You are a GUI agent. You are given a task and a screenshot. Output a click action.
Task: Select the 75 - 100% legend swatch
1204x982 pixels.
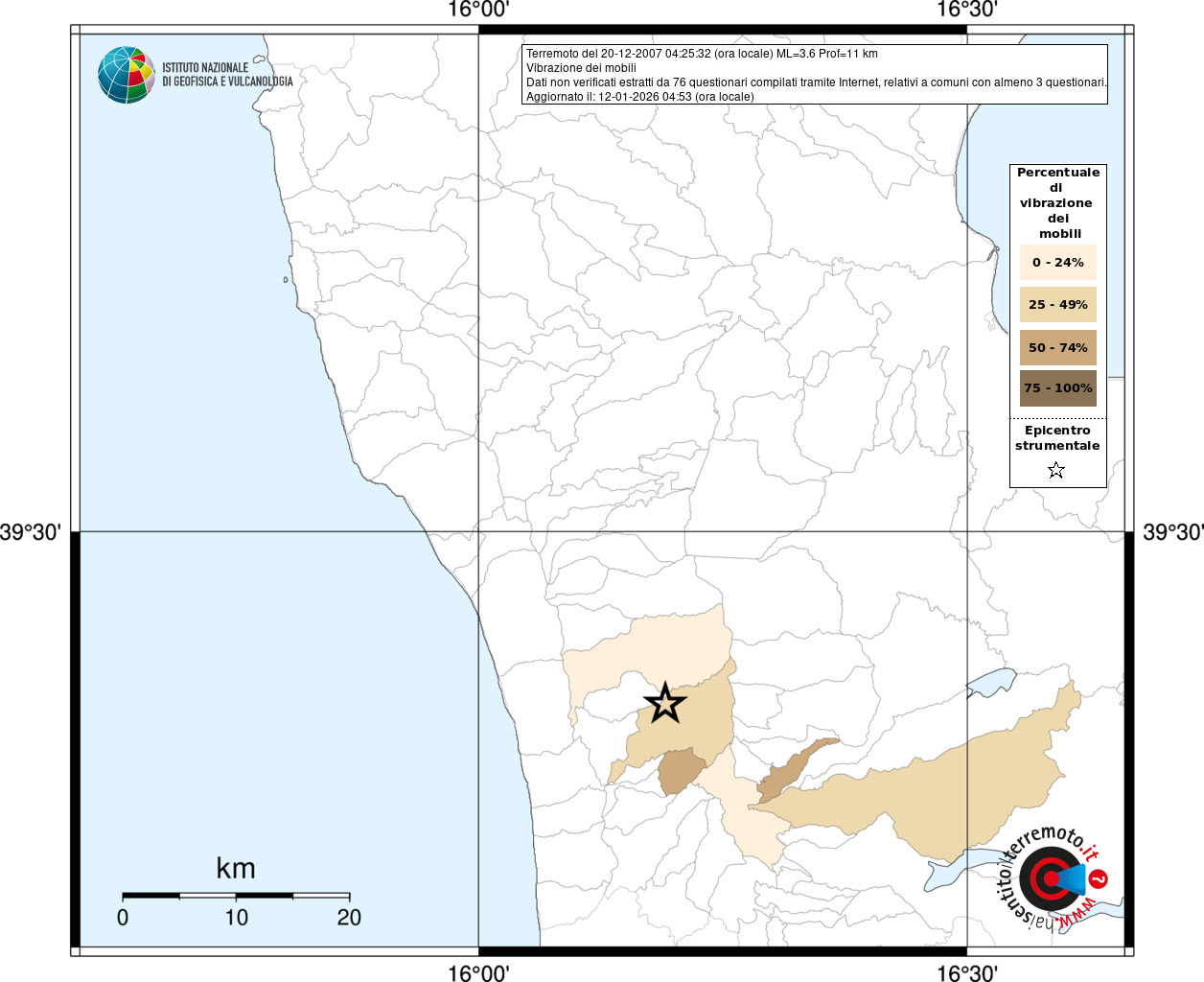click(x=1057, y=388)
